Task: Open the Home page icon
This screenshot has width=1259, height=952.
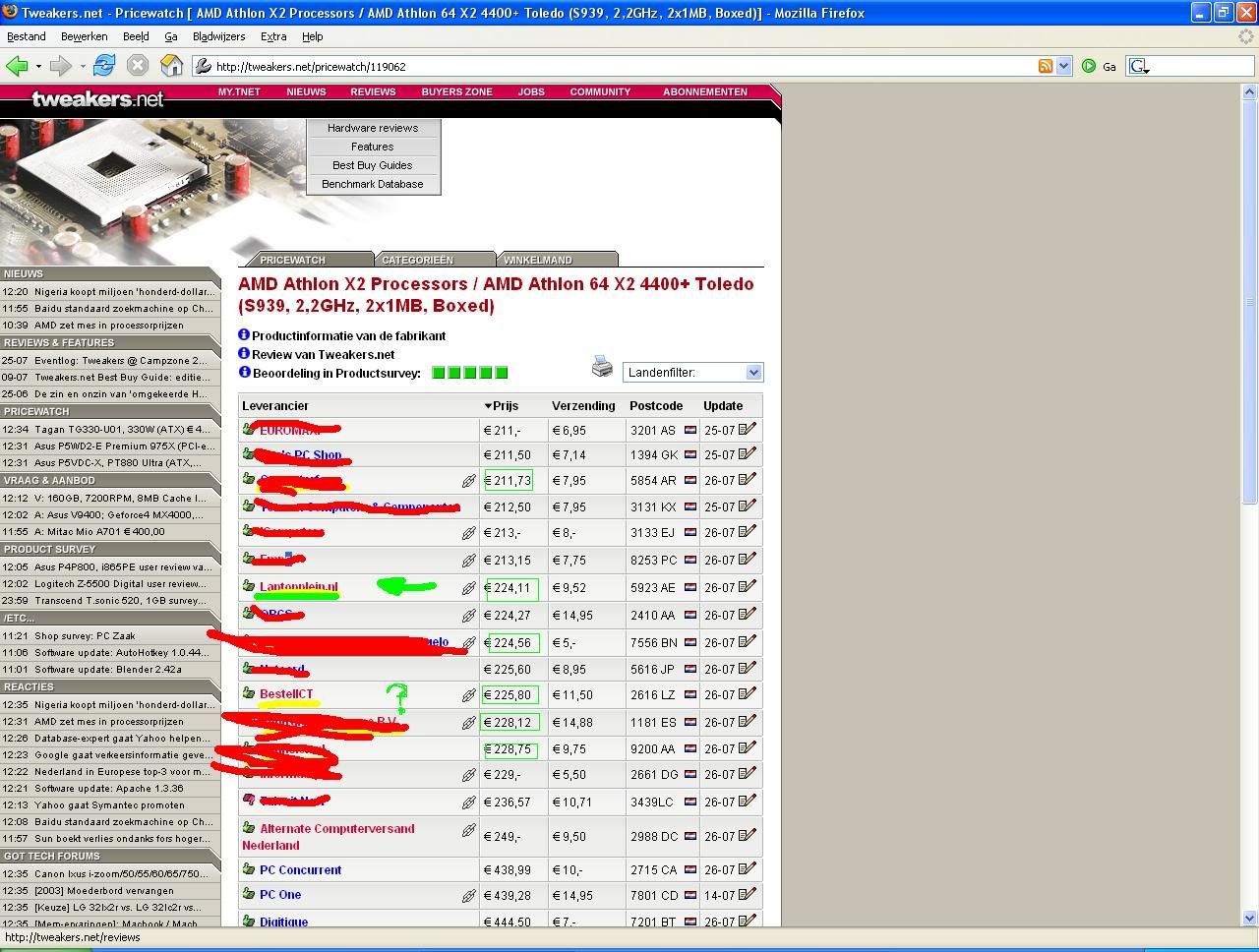Action: (171, 66)
